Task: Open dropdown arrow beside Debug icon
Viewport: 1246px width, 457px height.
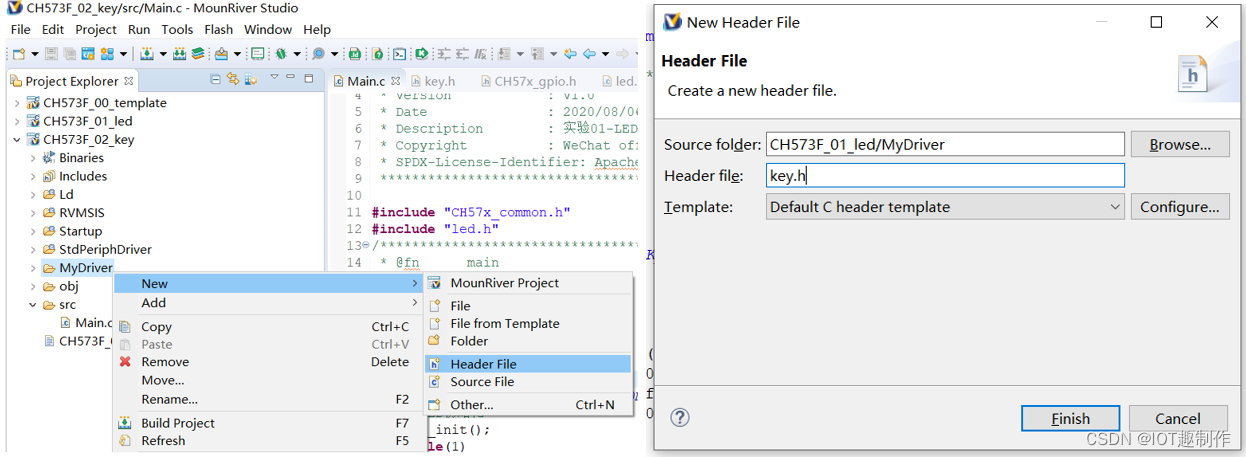Action: (x=296, y=54)
